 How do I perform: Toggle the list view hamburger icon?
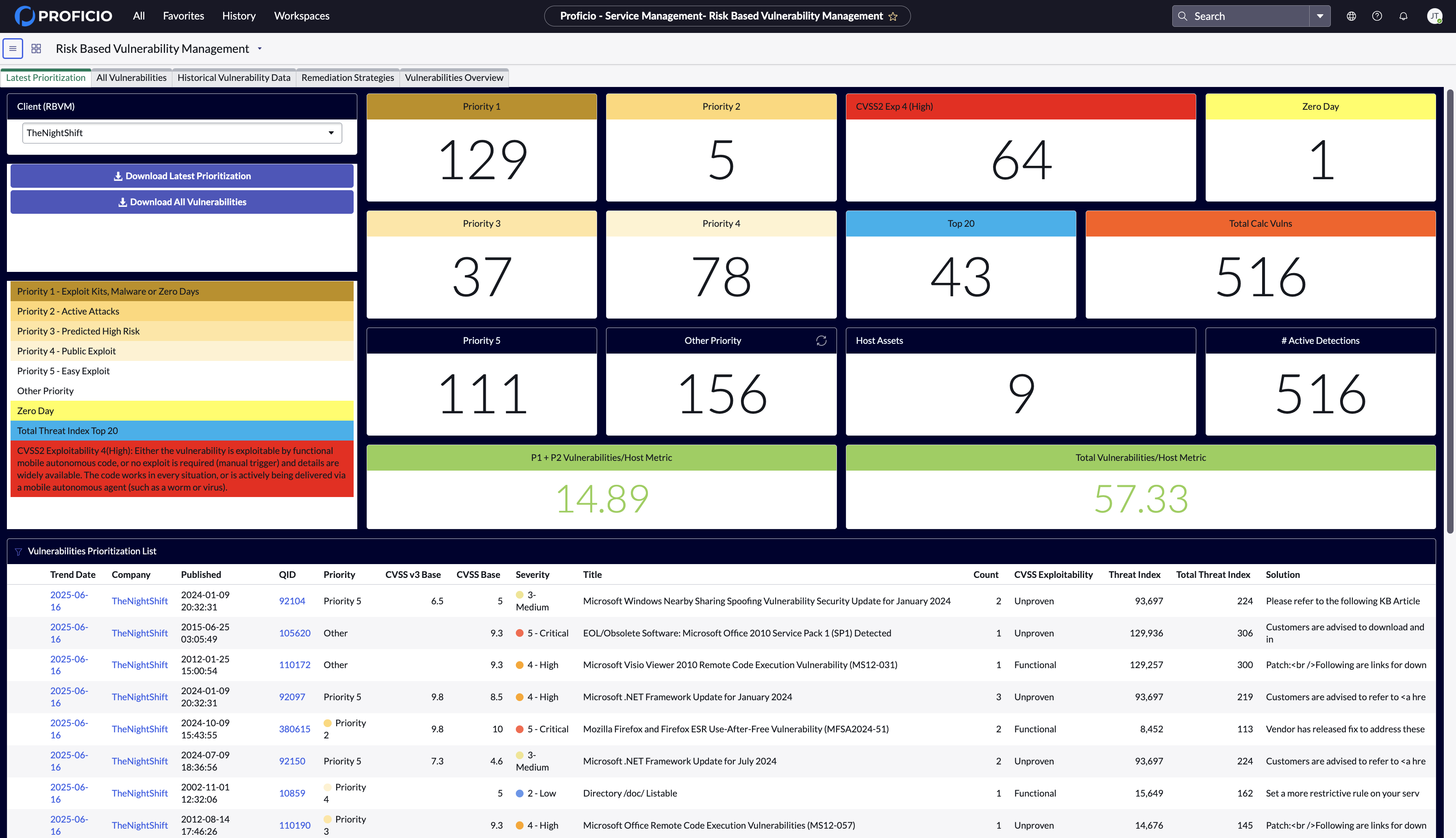13,49
